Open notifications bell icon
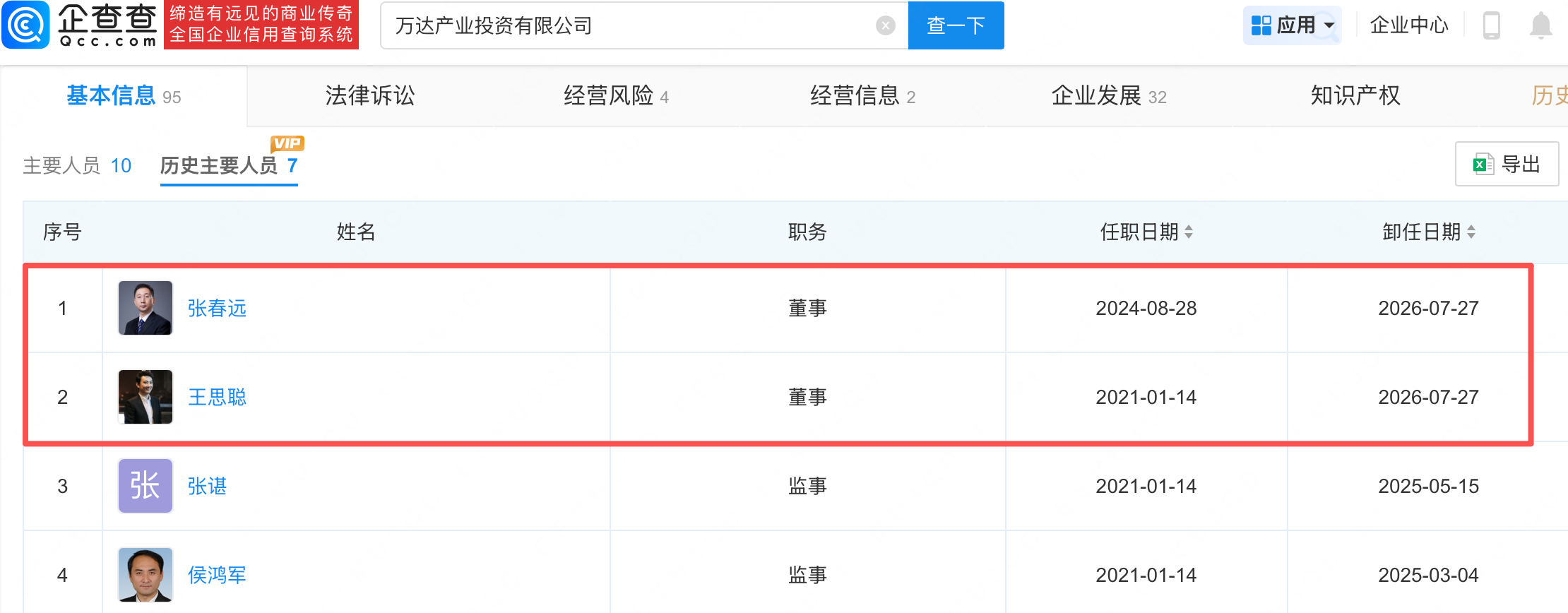The height and width of the screenshot is (613, 1568). pyautogui.click(x=1540, y=25)
